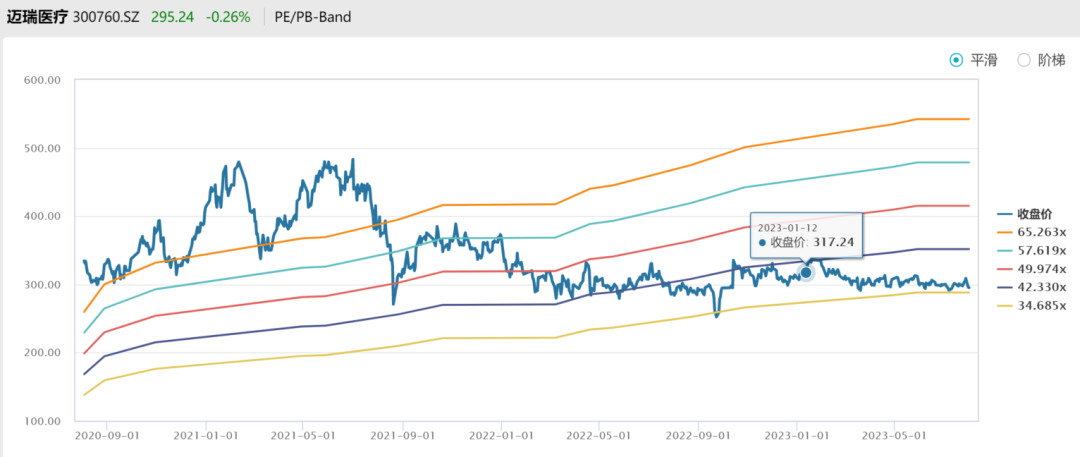
Task: Click the 2022-01-01 x-axis date label
Action: 500,436
